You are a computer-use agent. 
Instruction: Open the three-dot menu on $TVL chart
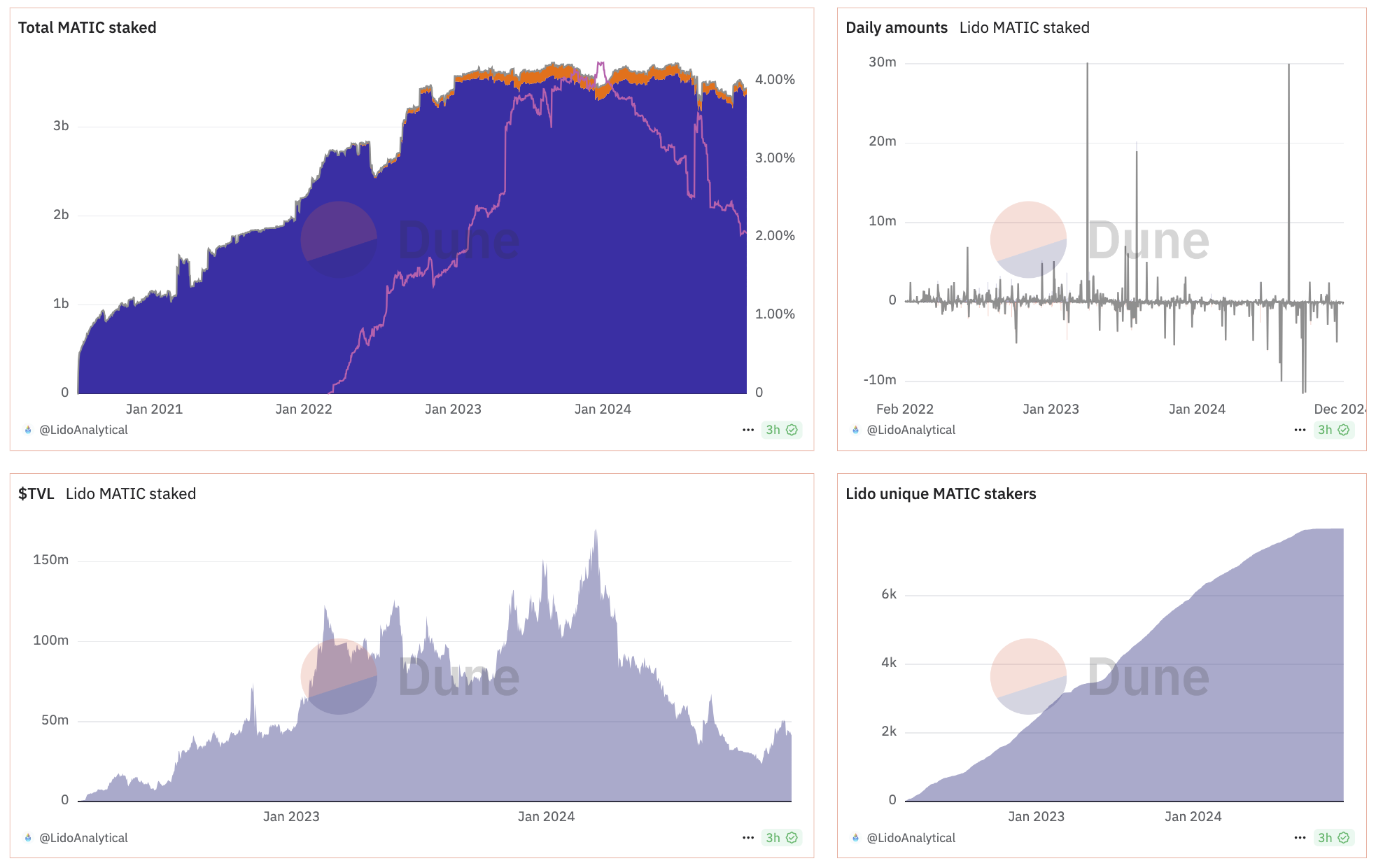tap(748, 837)
